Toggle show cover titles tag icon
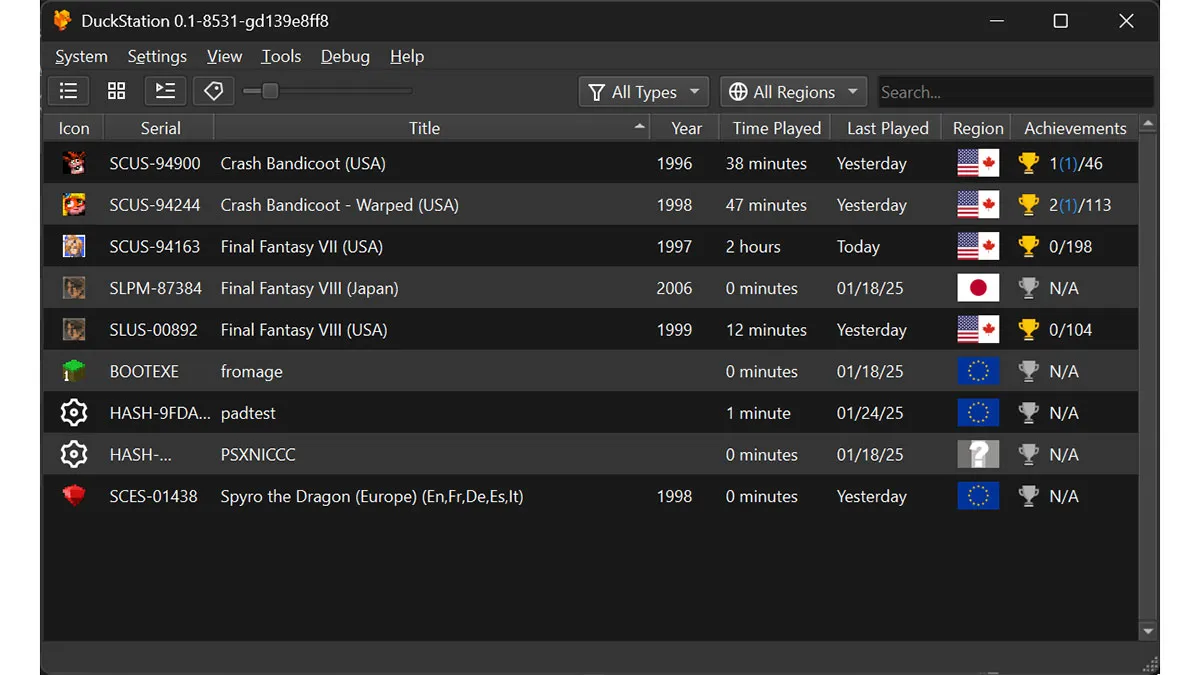The image size is (1200, 675). coord(213,91)
